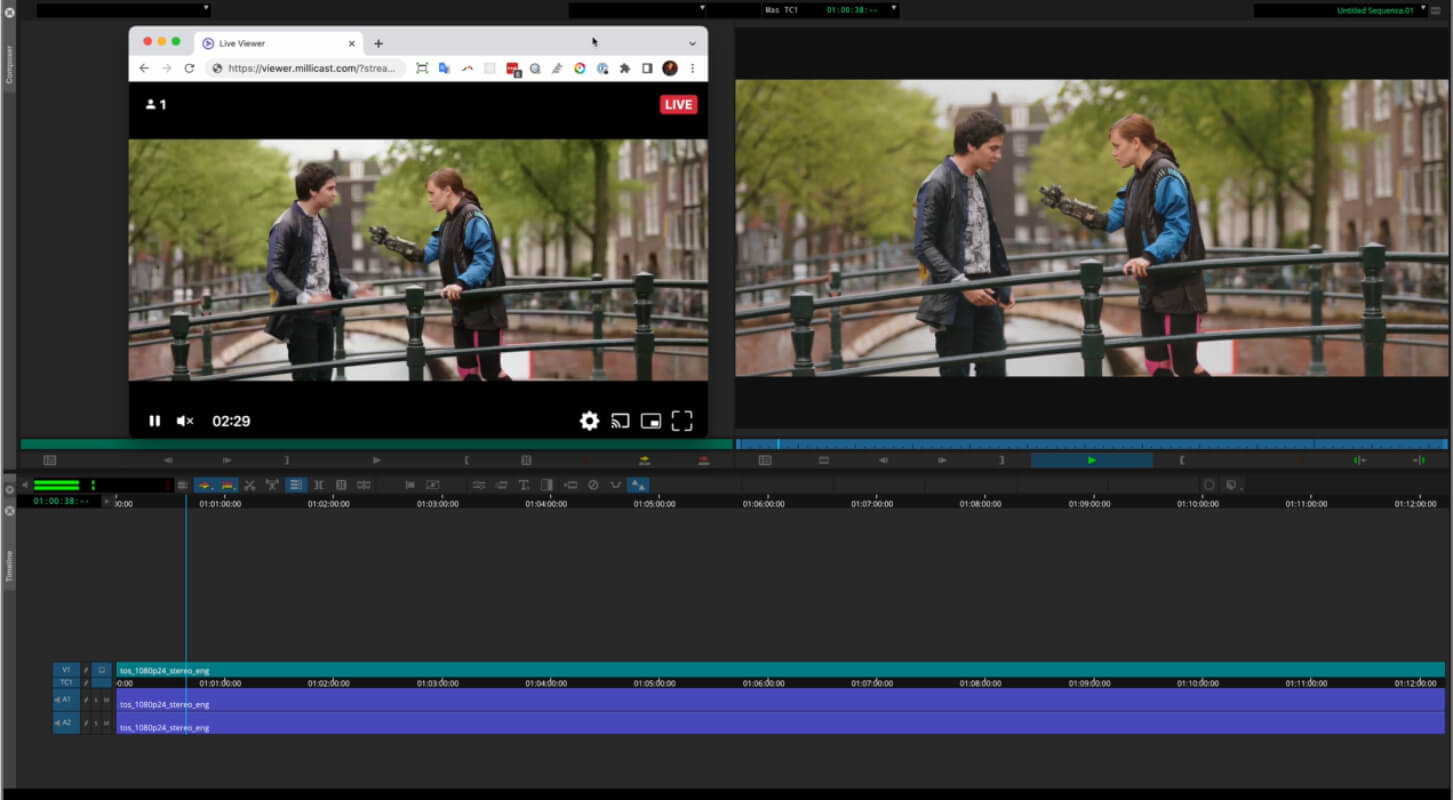The image size is (1453, 800).
Task: Select the tos_1080p24_stereo_eng clip on A1
Action: pyautogui.click(x=781, y=700)
